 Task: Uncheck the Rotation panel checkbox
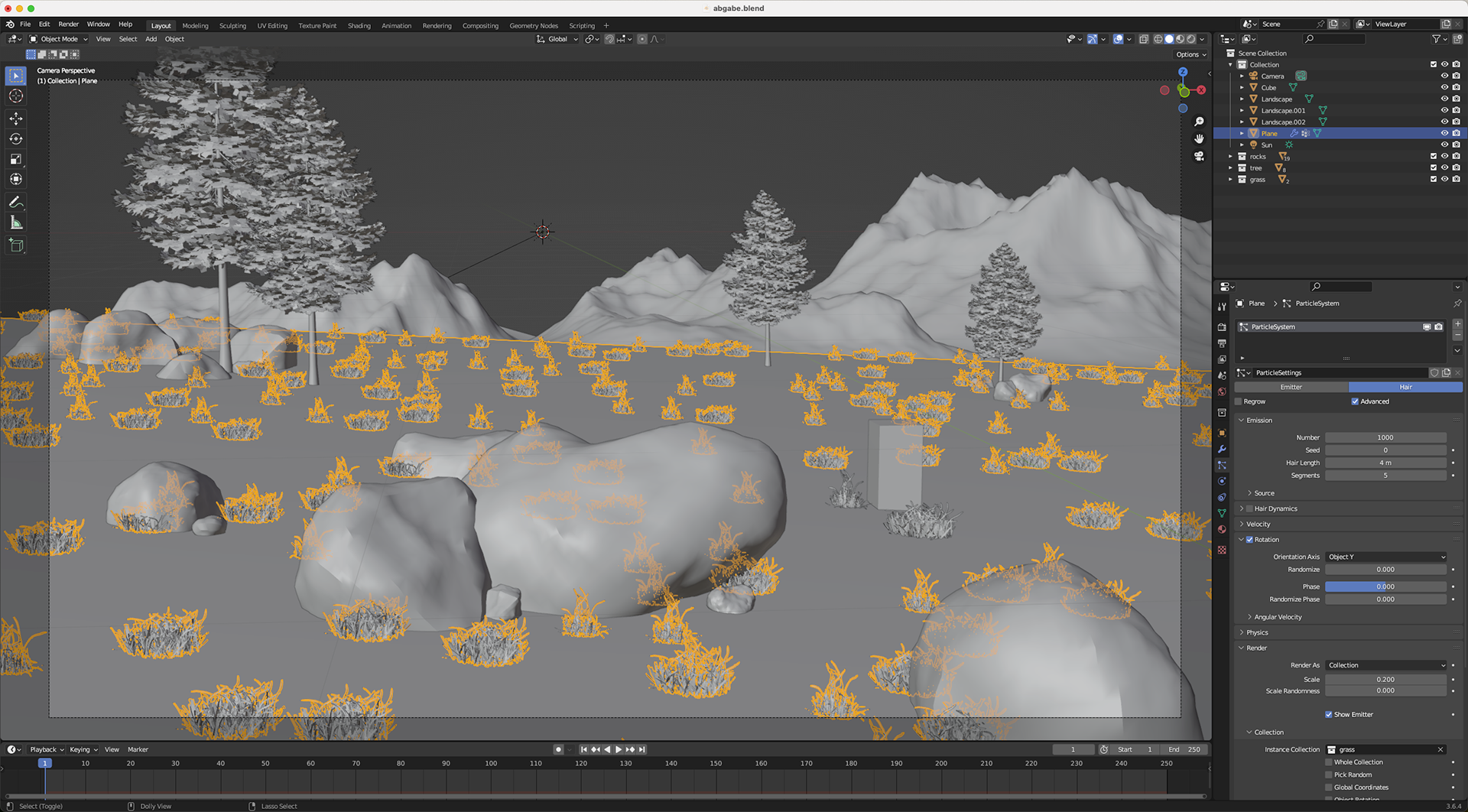click(x=1250, y=541)
